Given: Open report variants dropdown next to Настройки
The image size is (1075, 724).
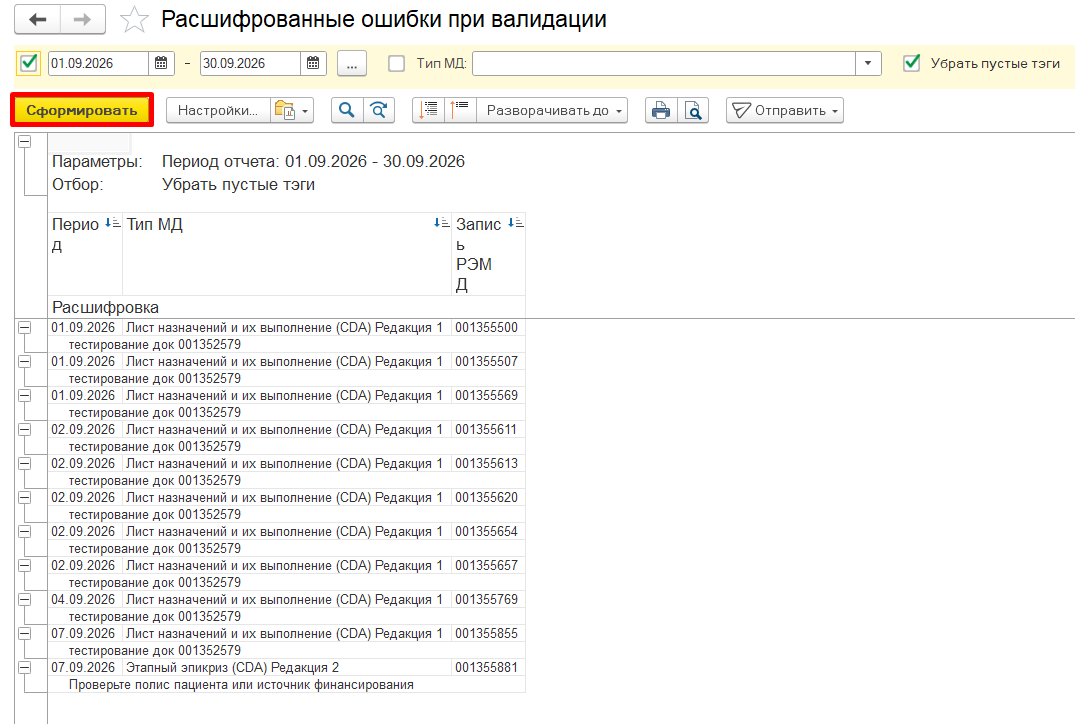Looking at the screenshot, I should coord(293,110).
